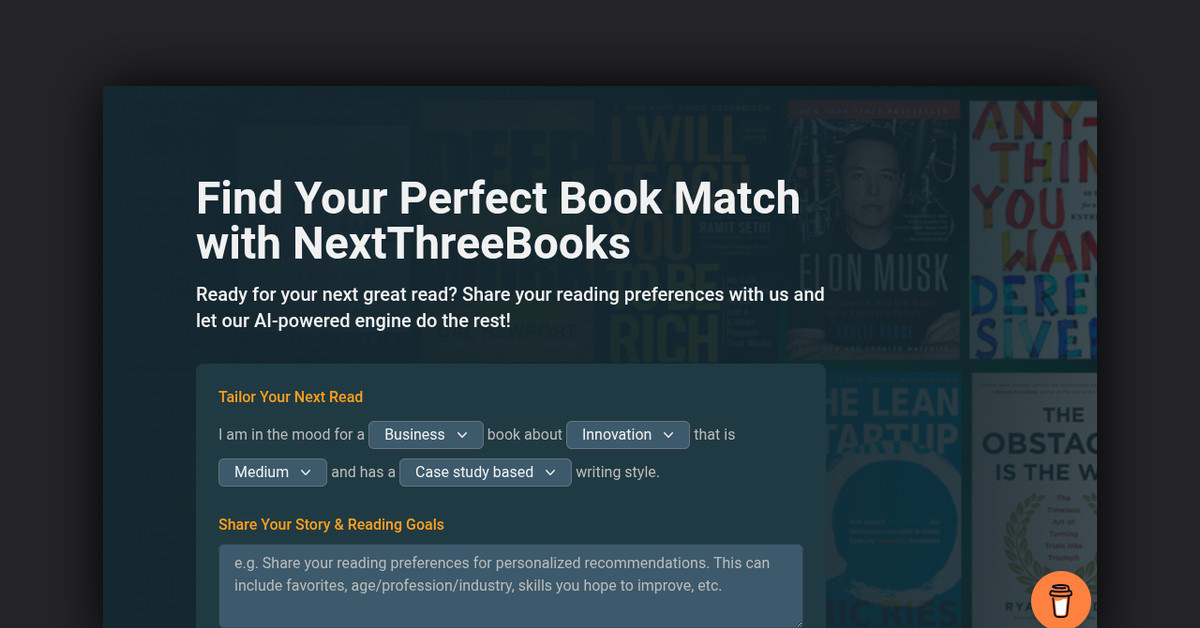The image size is (1200, 628).
Task: Click the NextThreeBooks page title
Action: [x=498, y=221]
